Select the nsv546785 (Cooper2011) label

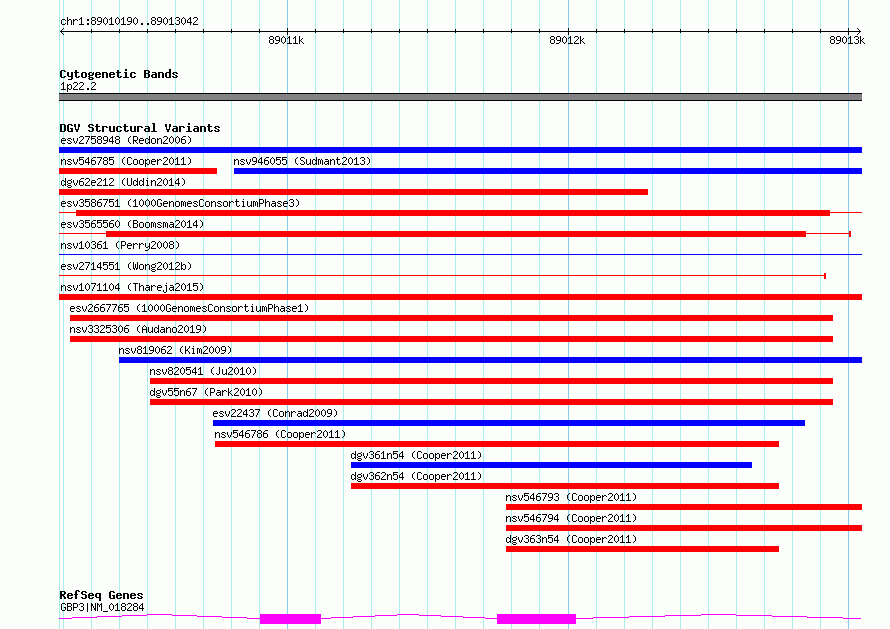click(126, 161)
